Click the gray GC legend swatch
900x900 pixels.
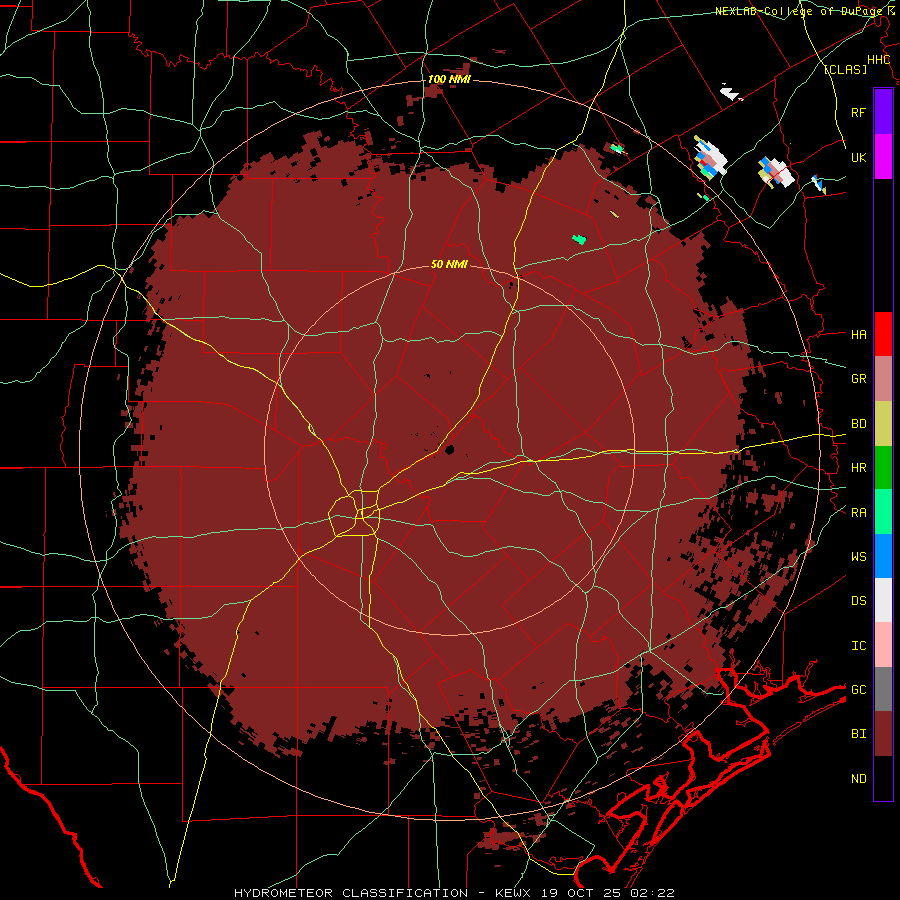pyautogui.click(x=883, y=689)
